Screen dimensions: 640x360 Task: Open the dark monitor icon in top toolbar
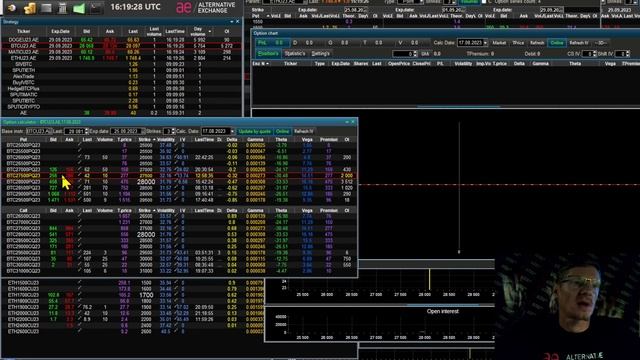click(96, 8)
